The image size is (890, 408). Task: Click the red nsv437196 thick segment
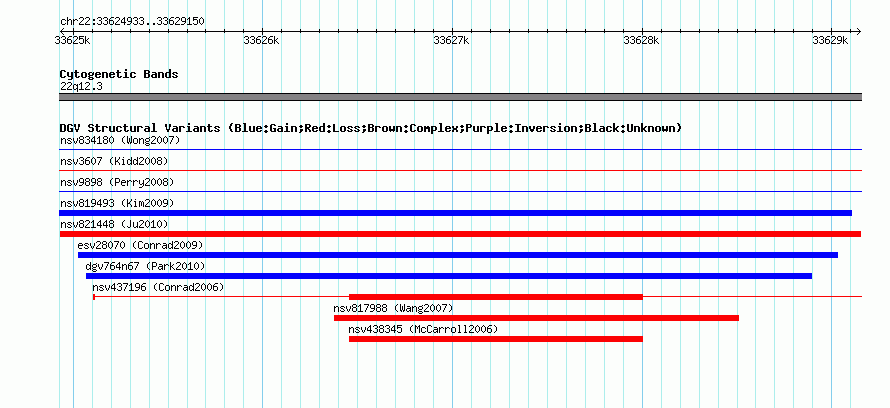[x=496, y=297]
